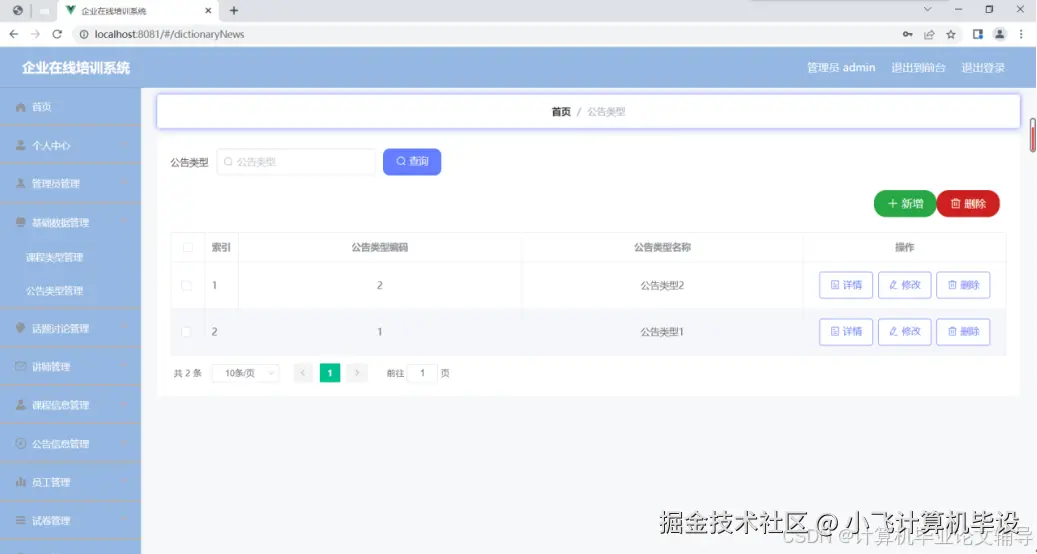The image size is (1037, 554).
Task: Click 修改 for 公告类型1 row
Action: pyautogui.click(x=905, y=331)
